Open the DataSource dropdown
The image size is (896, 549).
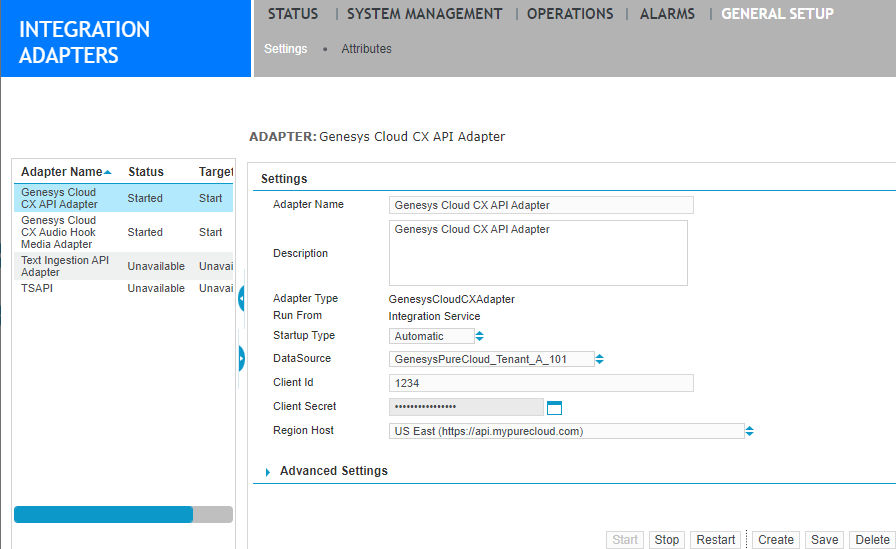coord(491,359)
